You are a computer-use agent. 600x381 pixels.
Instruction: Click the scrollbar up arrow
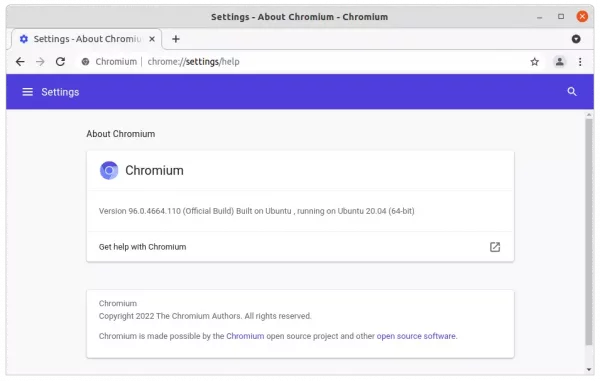click(x=589, y=115)
